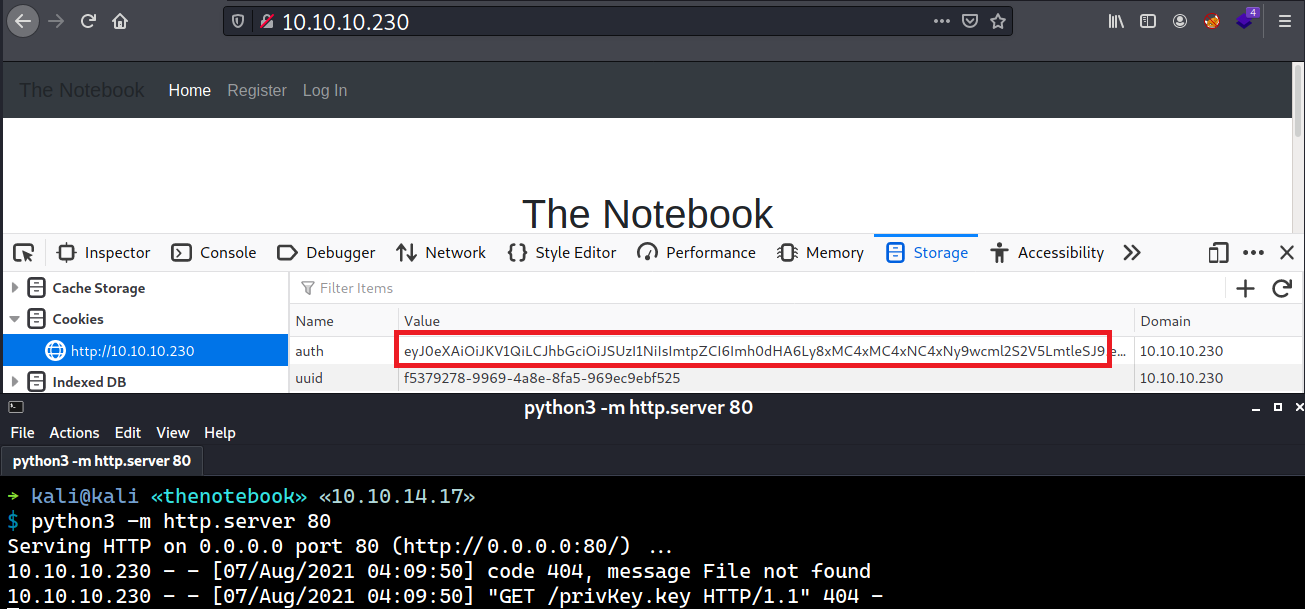Go to the browser home page
This screenshot has height=609, width=1305.
120,21
